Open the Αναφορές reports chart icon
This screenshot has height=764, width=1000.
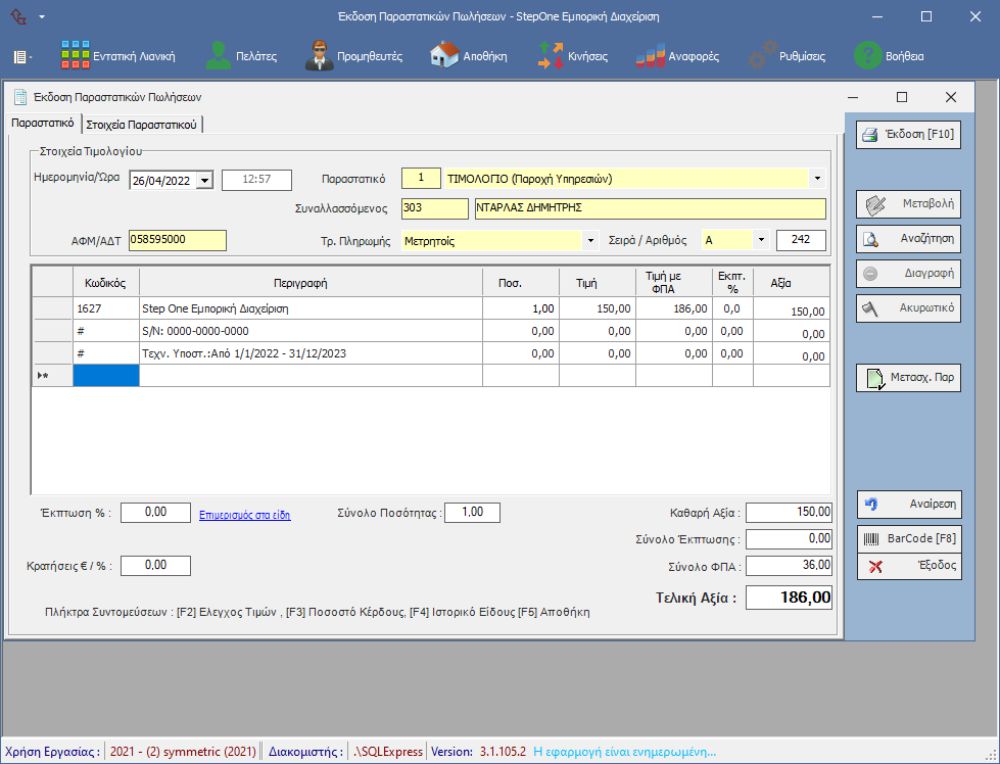651,56
